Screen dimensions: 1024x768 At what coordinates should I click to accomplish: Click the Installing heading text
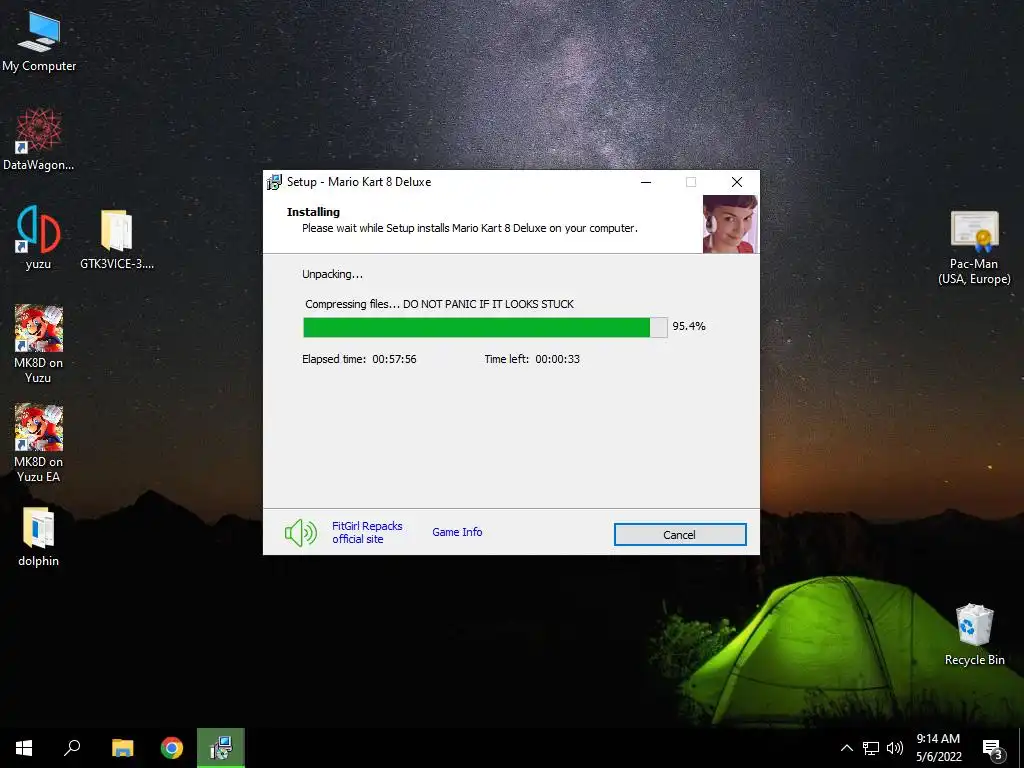tap(313, 212)
